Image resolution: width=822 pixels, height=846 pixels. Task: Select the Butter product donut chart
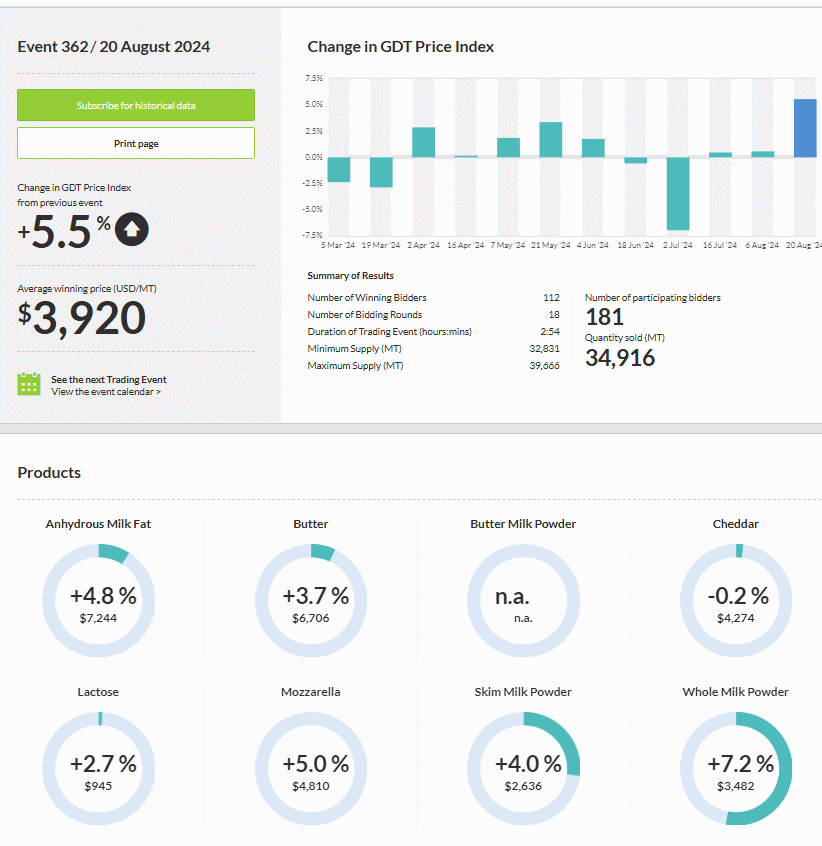(x=311, y=601)
